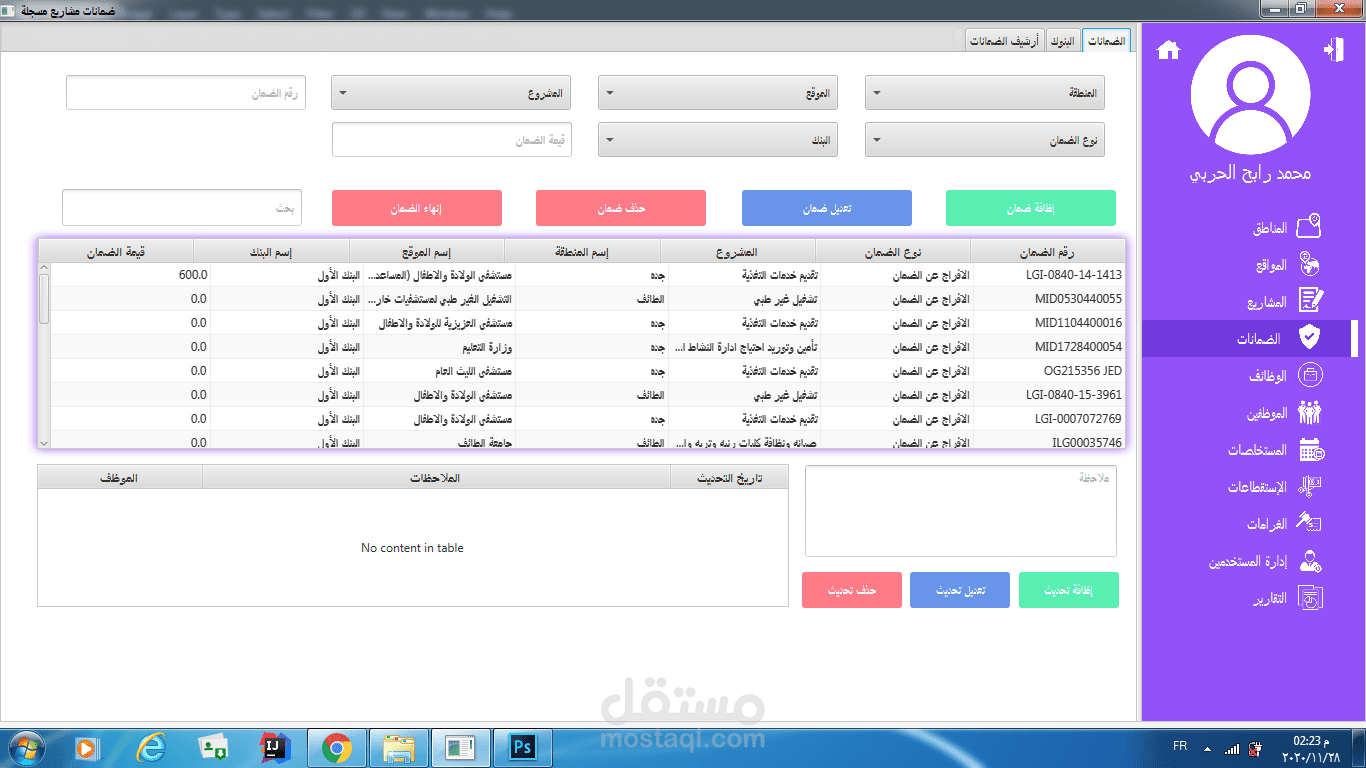Open media player icon in taskbar
This screenshot has width=1366, height=768.
point(87,747)
